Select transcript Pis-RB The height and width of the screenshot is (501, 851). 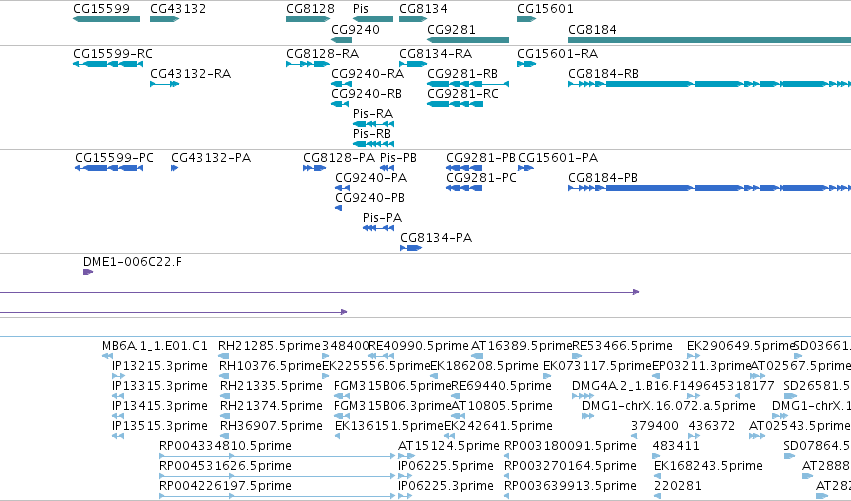point(373,144)
